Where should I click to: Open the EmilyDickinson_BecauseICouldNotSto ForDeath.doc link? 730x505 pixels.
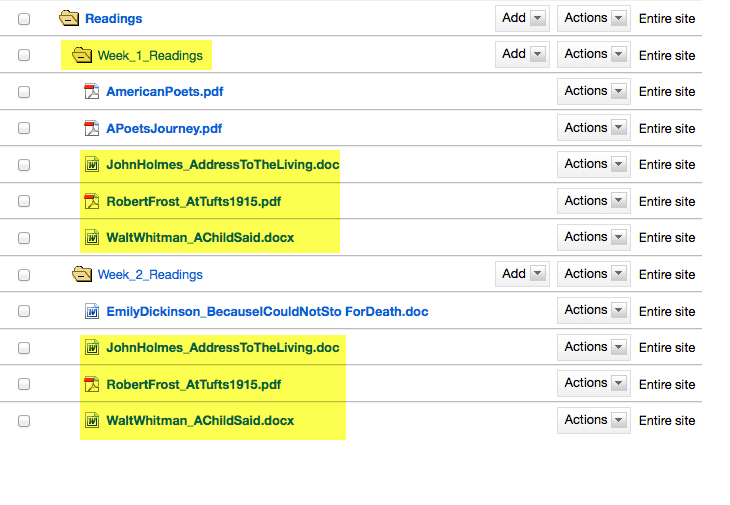267,311
